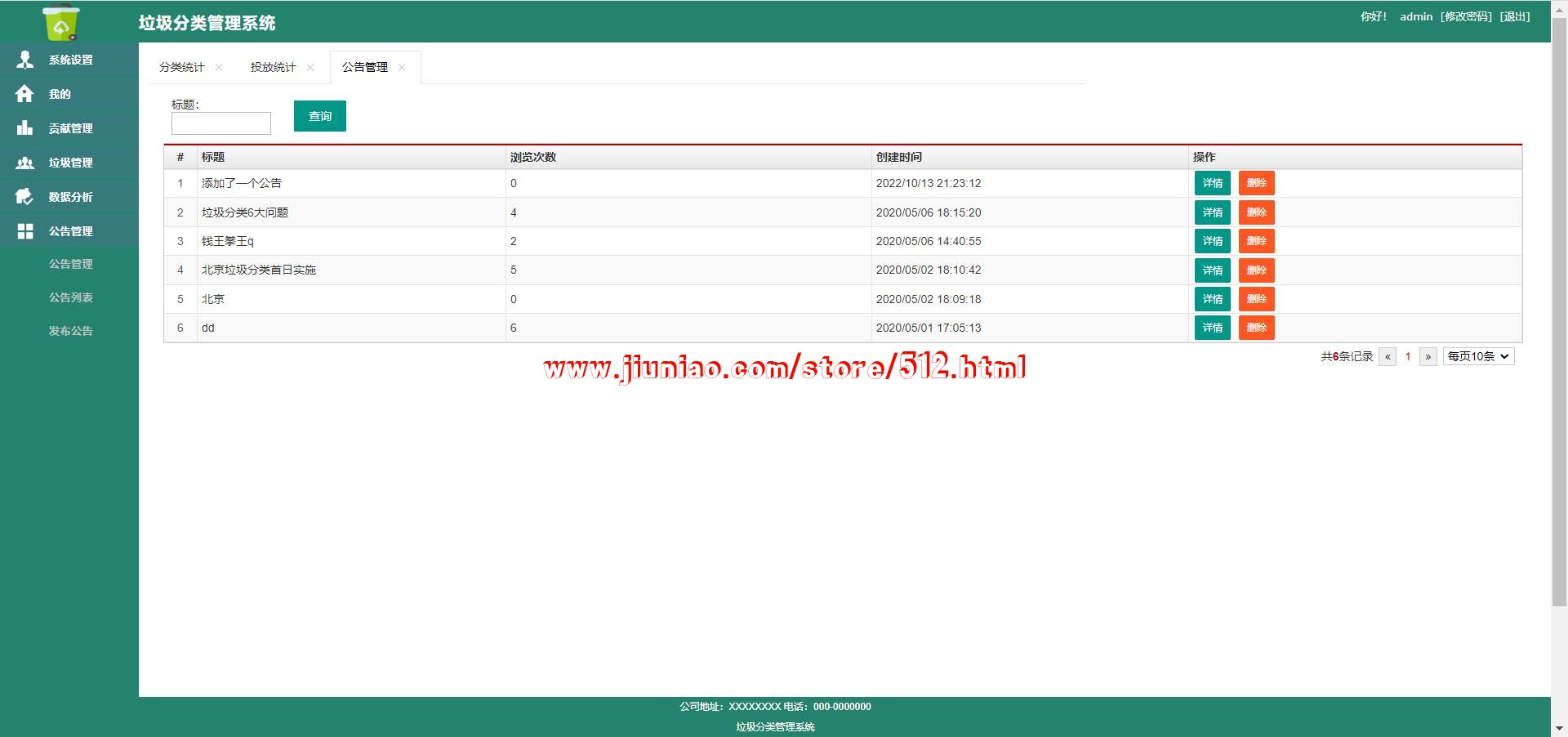Open the 贡献管理 sidebar menu
Viewport: 1568px width, 737px height.
(69, 128)
